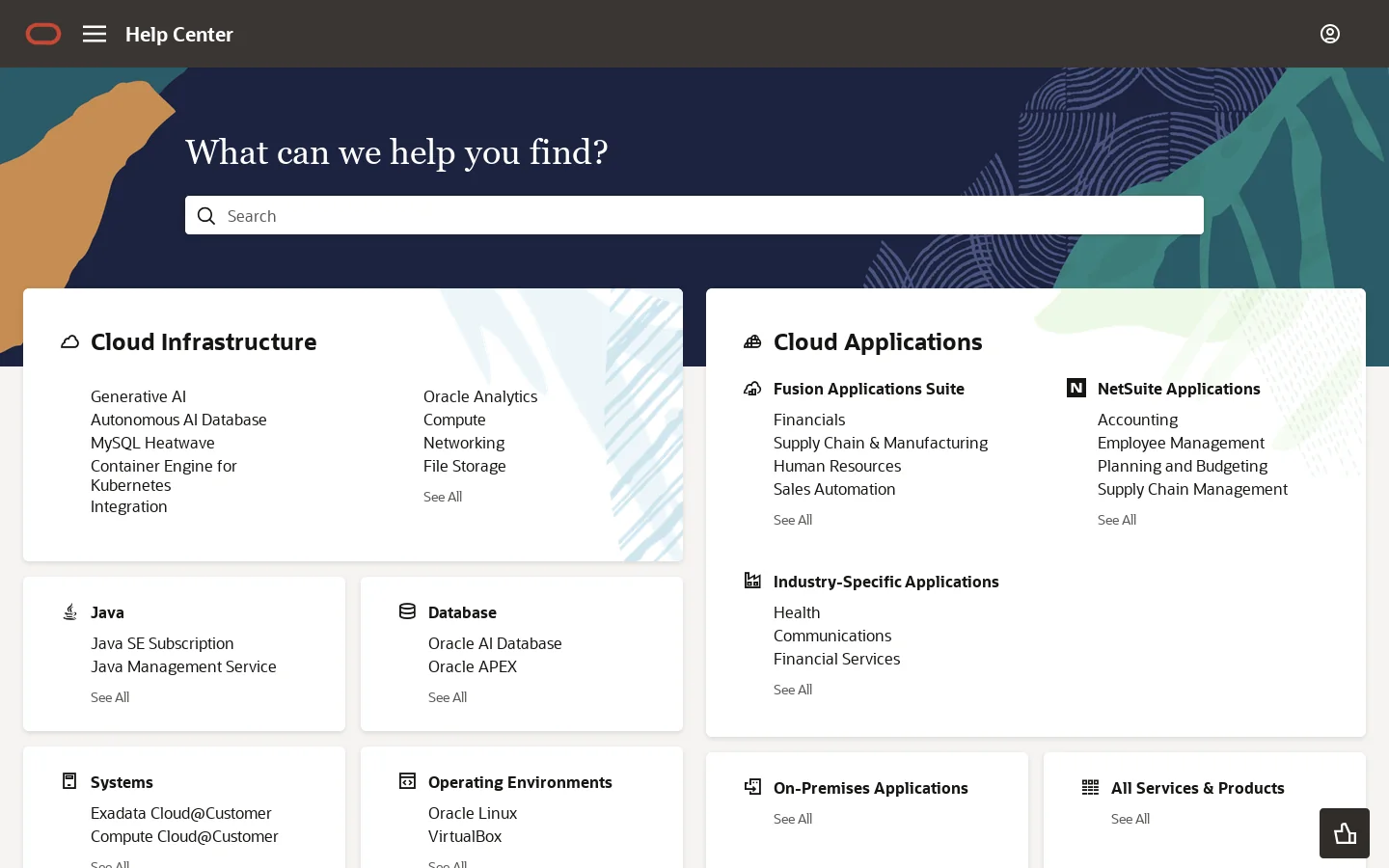Click the On-Premises Applications icon
The image size is (1389, 868).
coord(752,787)
